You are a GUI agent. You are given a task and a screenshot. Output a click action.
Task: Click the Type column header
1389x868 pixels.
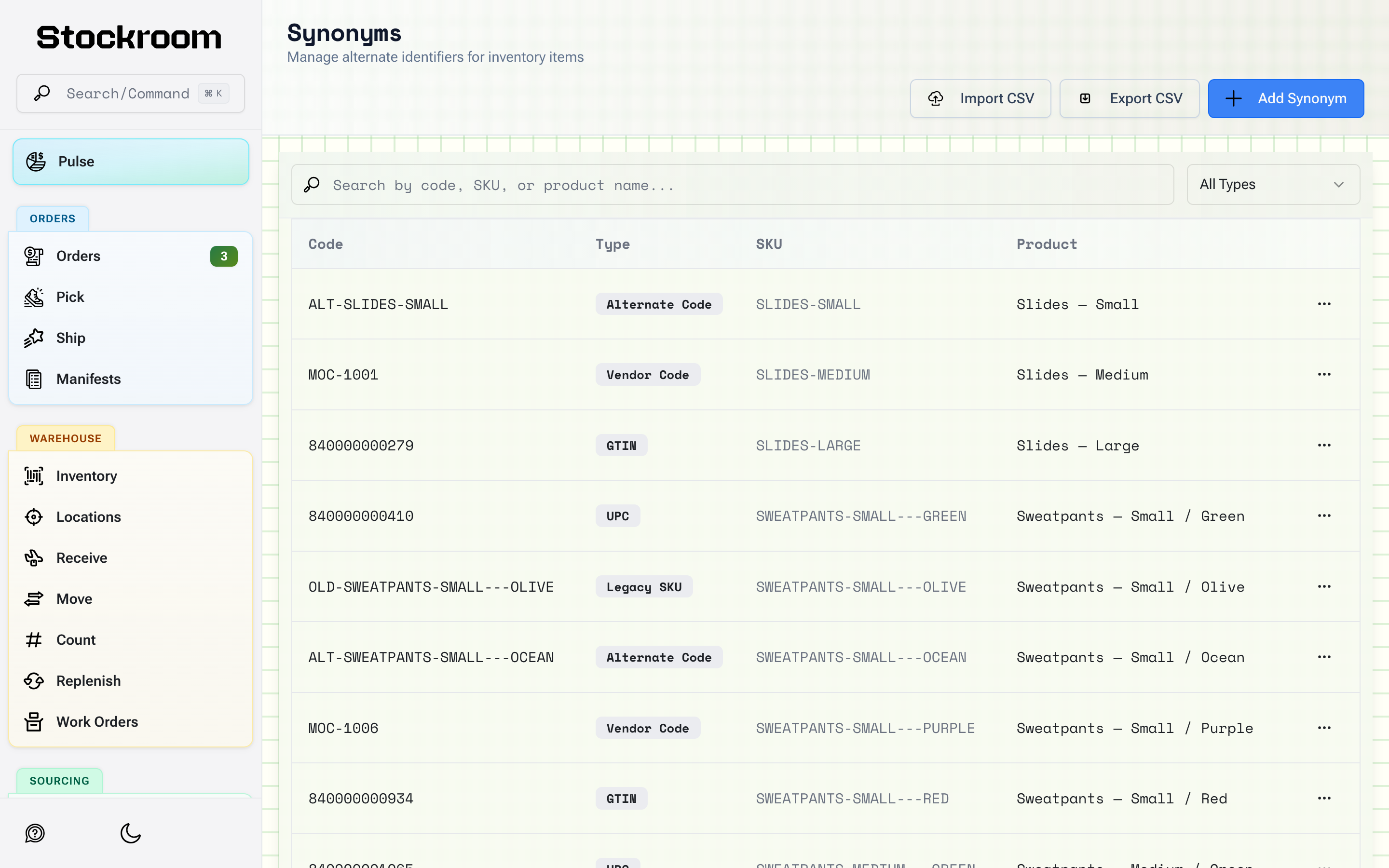pos(613,244)
